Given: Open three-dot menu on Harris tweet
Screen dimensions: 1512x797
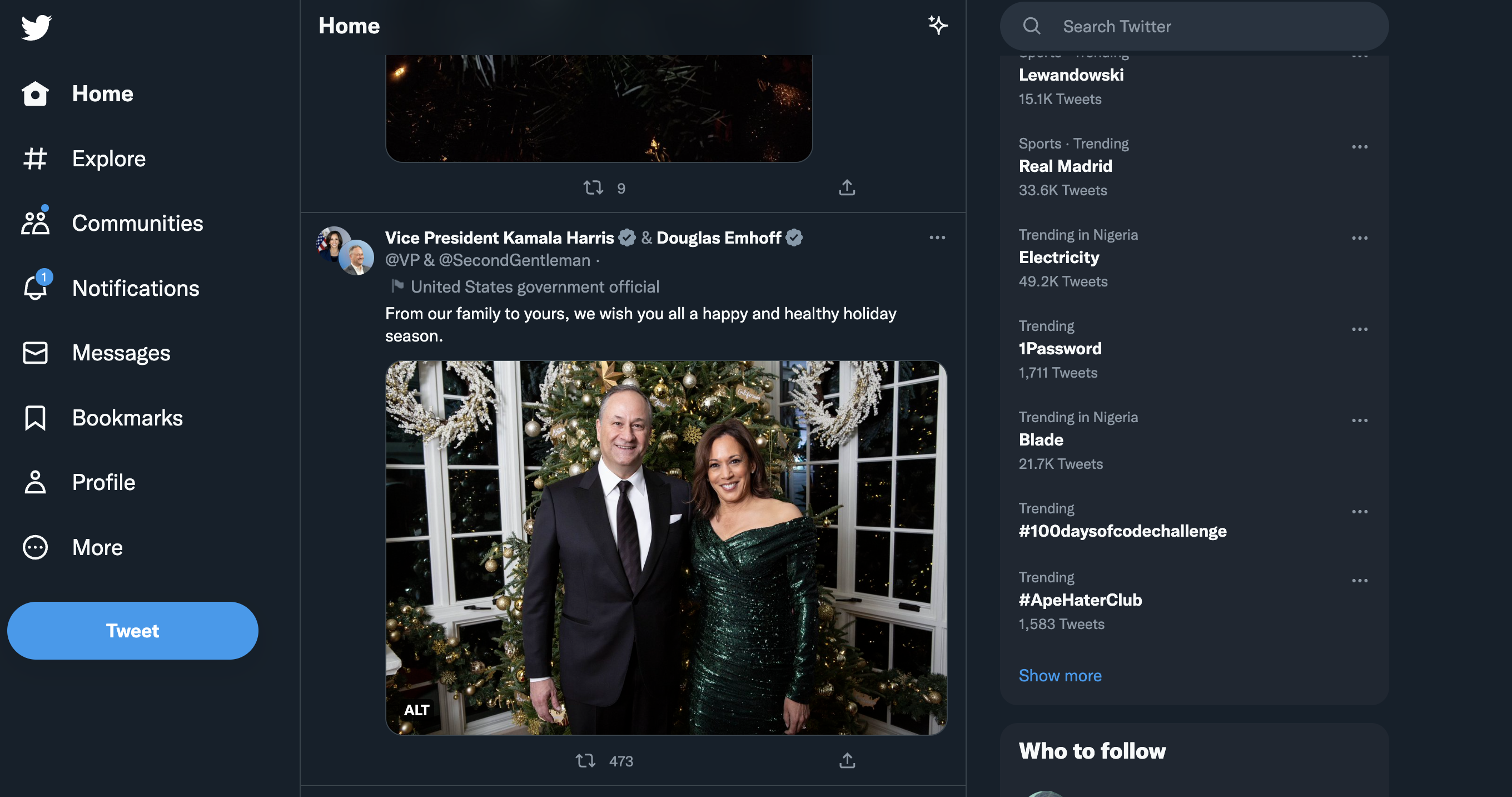Looking at the screenshot, I should click(937, 238).
